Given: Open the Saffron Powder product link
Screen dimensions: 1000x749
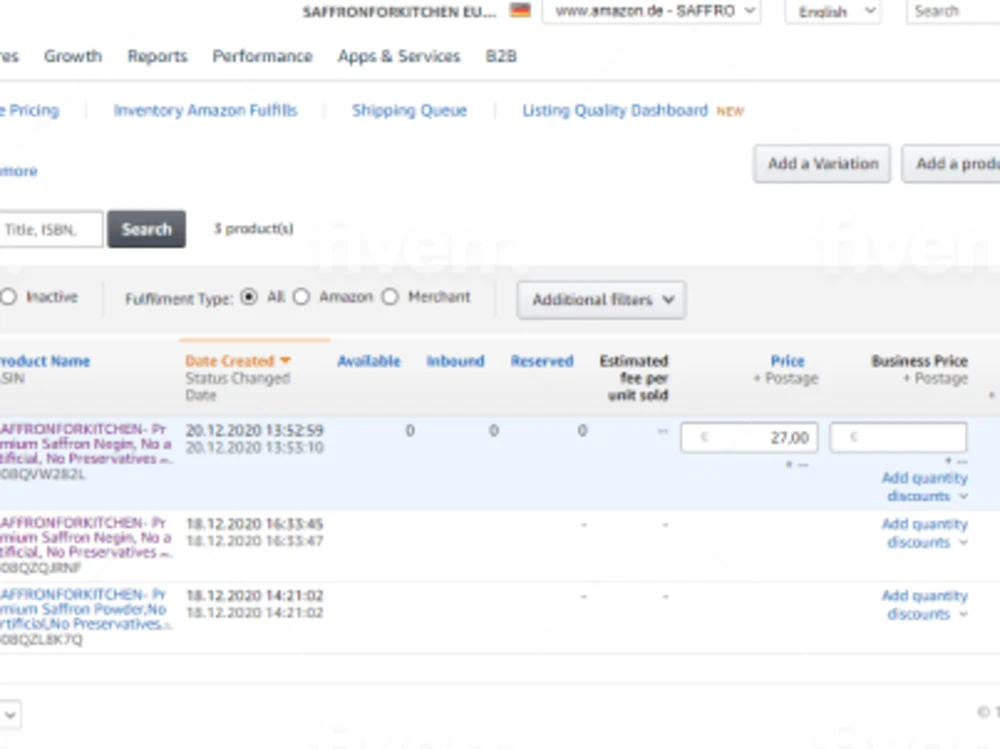Looking at the screenshot, I should click(85, 609).
